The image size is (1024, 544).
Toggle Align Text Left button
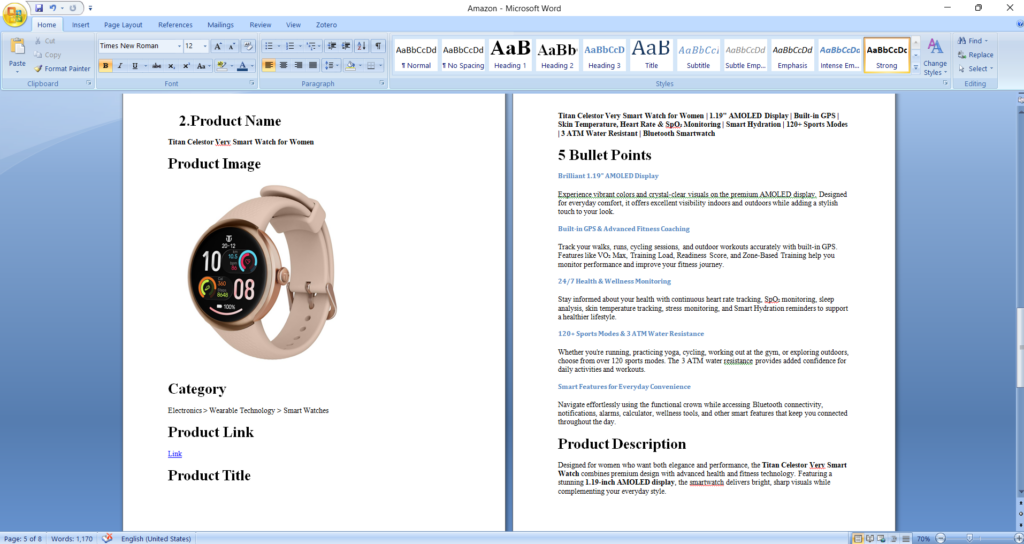pyautogui.click(x=268, y=66)
